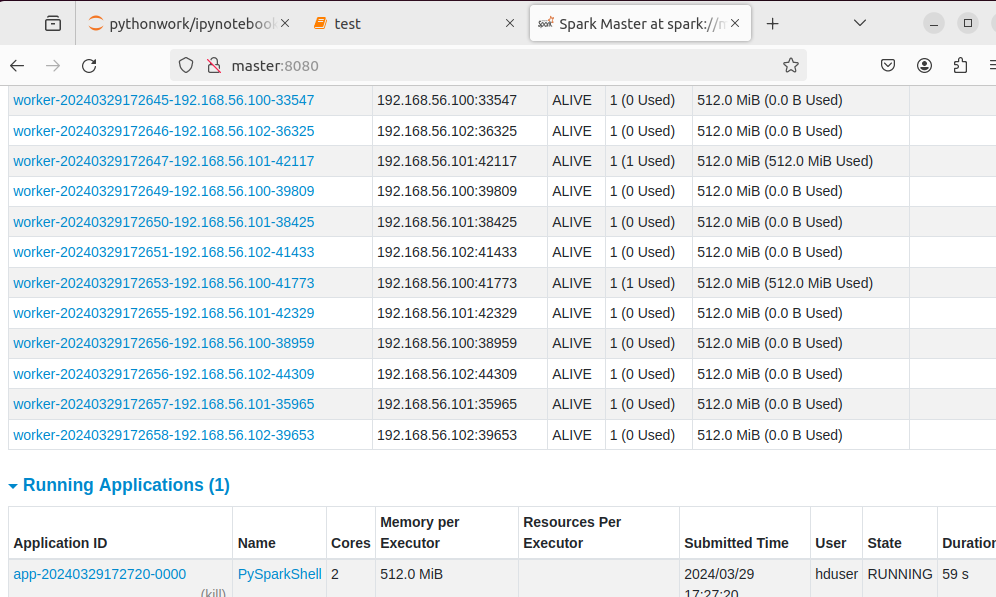Close the test tab
996x597 pixels.
[509, 23]
